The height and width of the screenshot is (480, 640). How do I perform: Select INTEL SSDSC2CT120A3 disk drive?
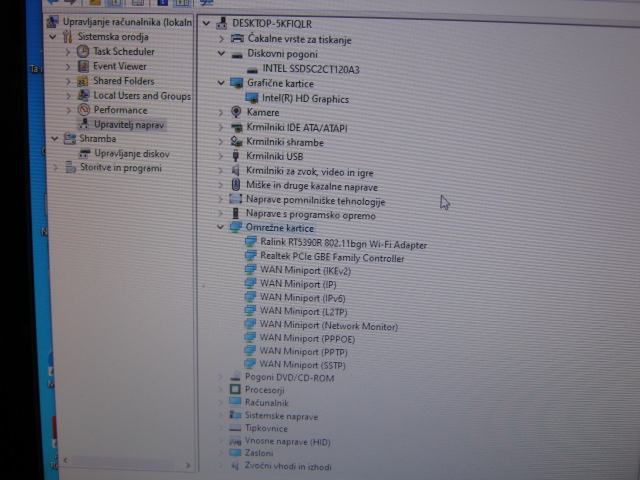[311, 69]
